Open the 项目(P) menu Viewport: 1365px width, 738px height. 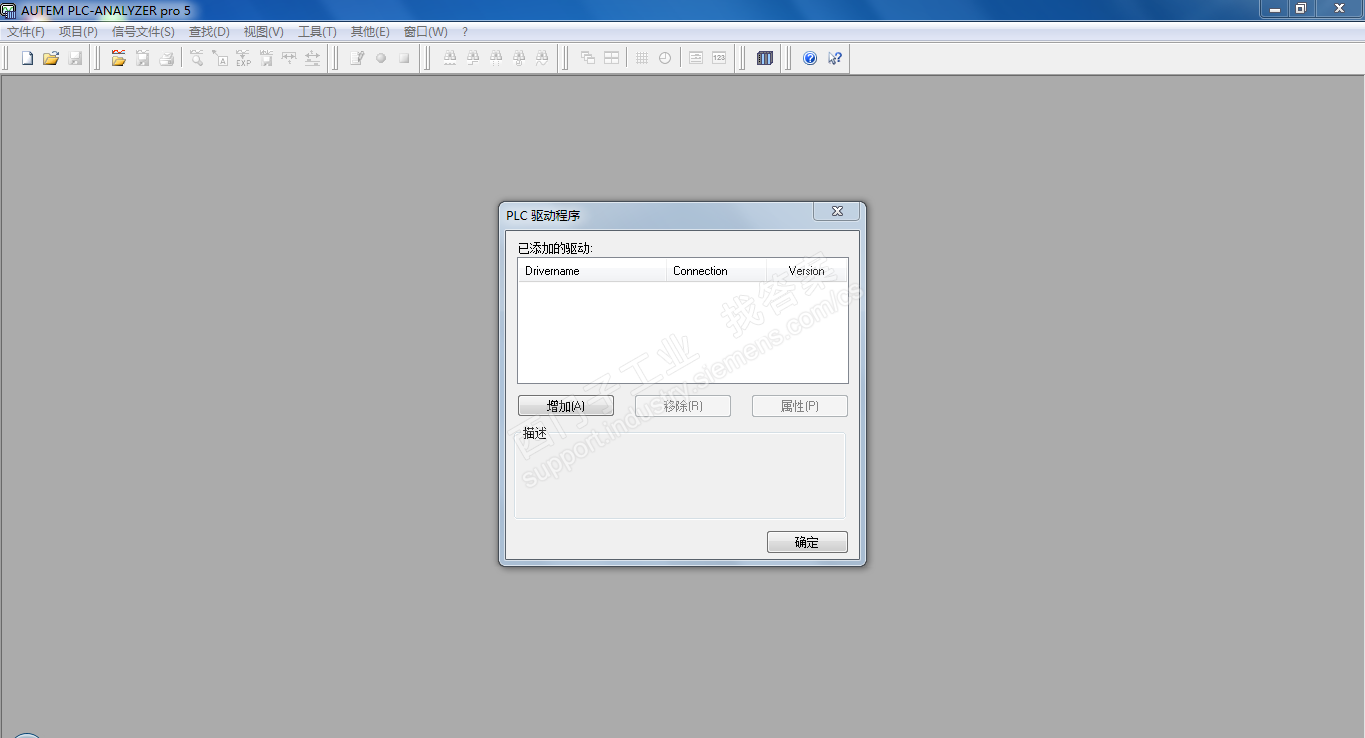coord(78,32)
